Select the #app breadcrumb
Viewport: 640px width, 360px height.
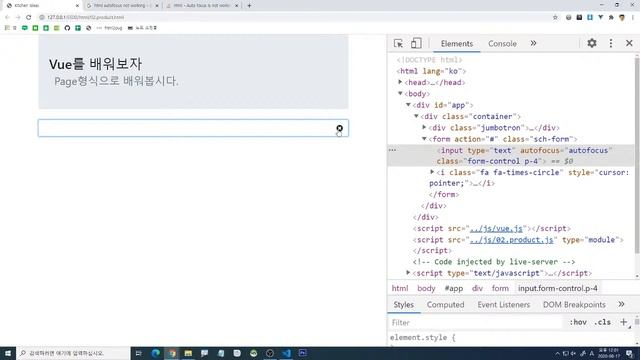pyautogui.click(x=453, y=288)
